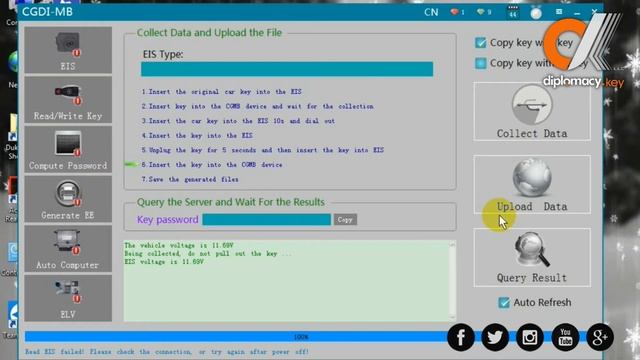The width and height of the screenshot is (640, 360).
Task: Open the ELV module
Action: (68, 298)
